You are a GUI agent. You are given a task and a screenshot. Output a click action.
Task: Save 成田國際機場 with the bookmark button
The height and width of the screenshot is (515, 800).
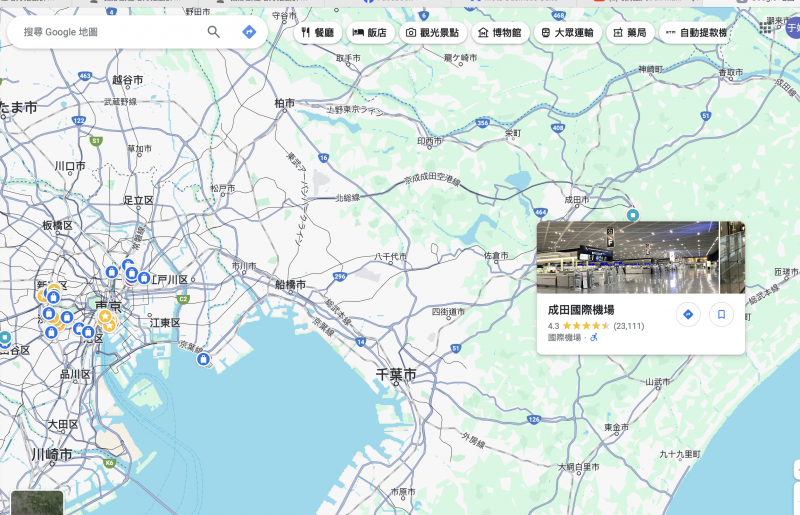pyautogui.click(x=721, y=314)
